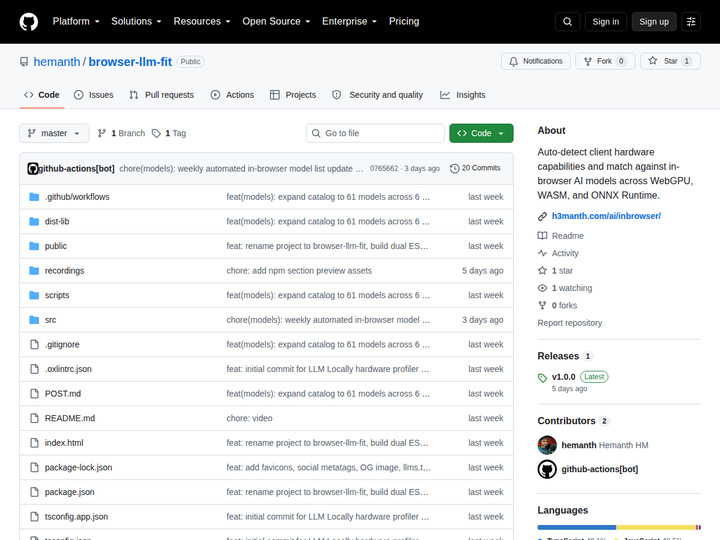720x540 pixels.
Task: Click the package.json file icon
Action: coord(34,492)
